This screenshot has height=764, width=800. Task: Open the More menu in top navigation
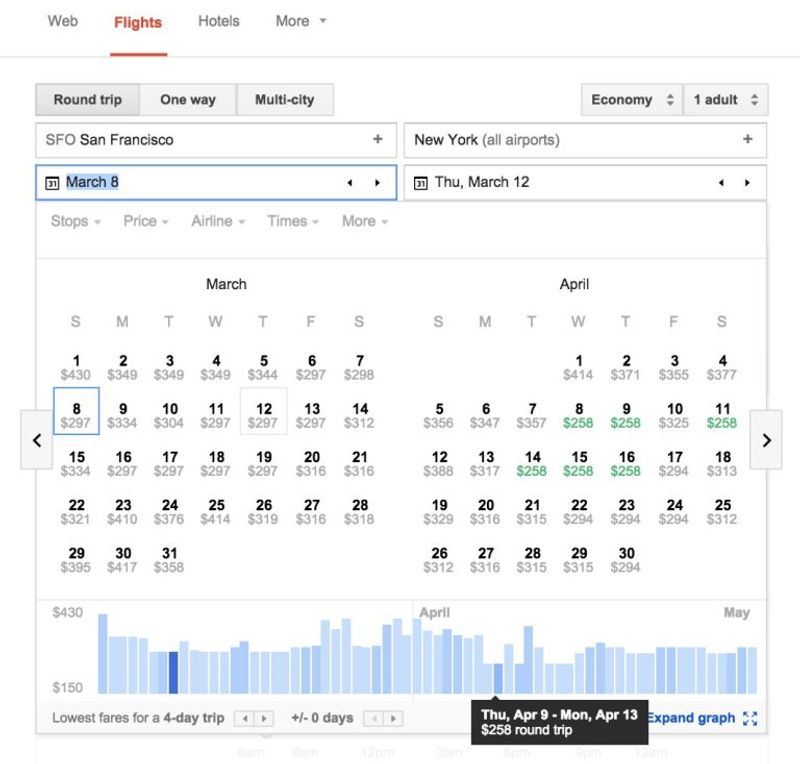[300, 21]
